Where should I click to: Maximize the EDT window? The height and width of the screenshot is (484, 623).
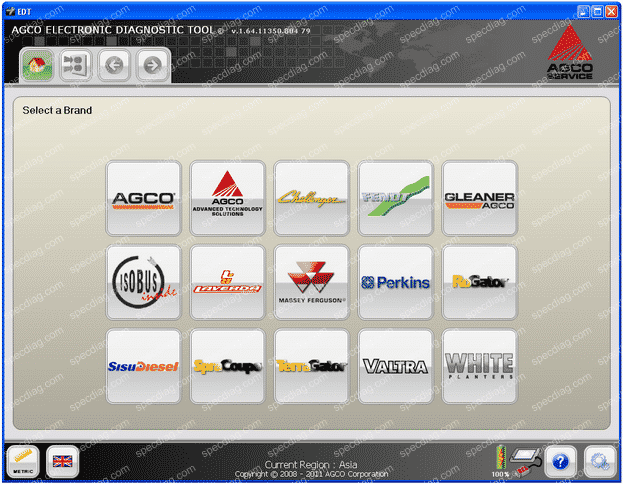point(597,12)
